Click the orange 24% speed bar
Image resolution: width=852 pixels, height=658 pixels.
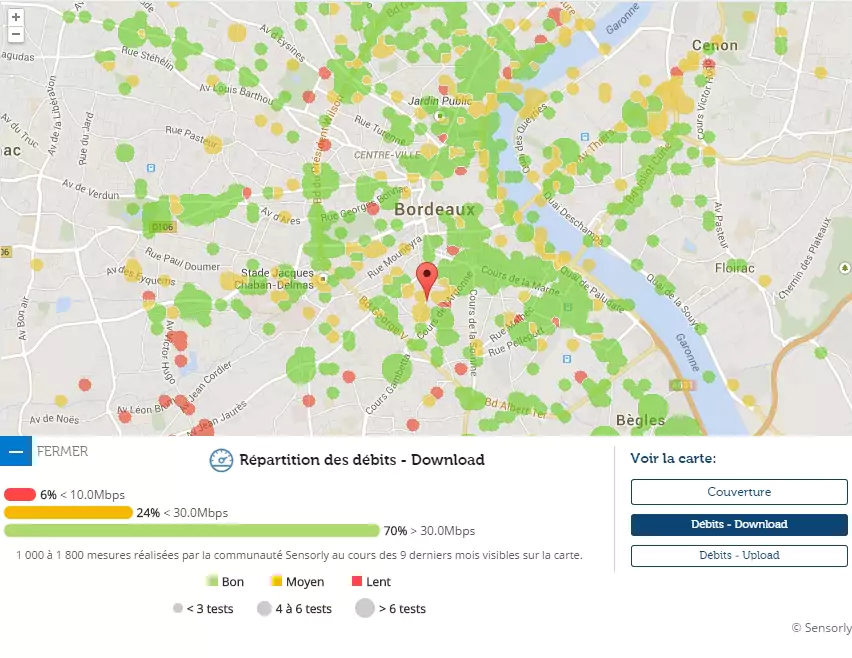click(x=68, y=512)
